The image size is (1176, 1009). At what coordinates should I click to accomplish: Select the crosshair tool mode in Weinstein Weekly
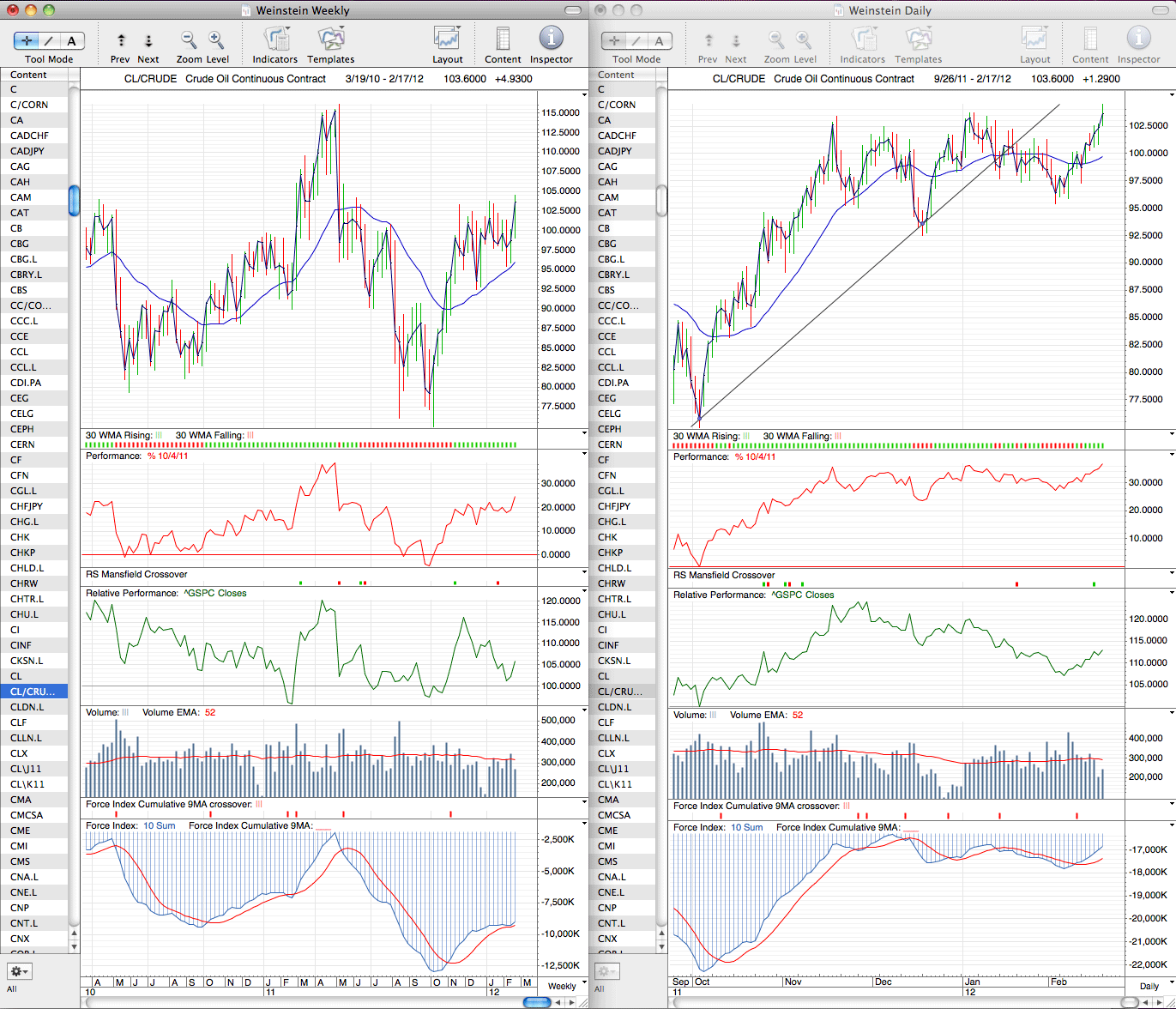click(x=27, y=40)
